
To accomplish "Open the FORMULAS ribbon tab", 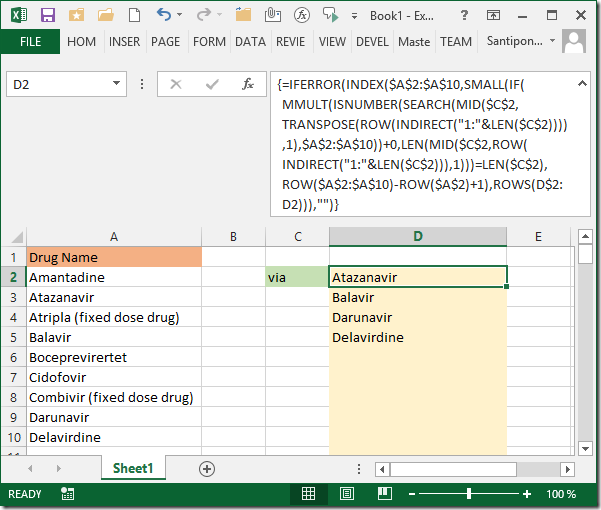I will (x=209, y=41).
